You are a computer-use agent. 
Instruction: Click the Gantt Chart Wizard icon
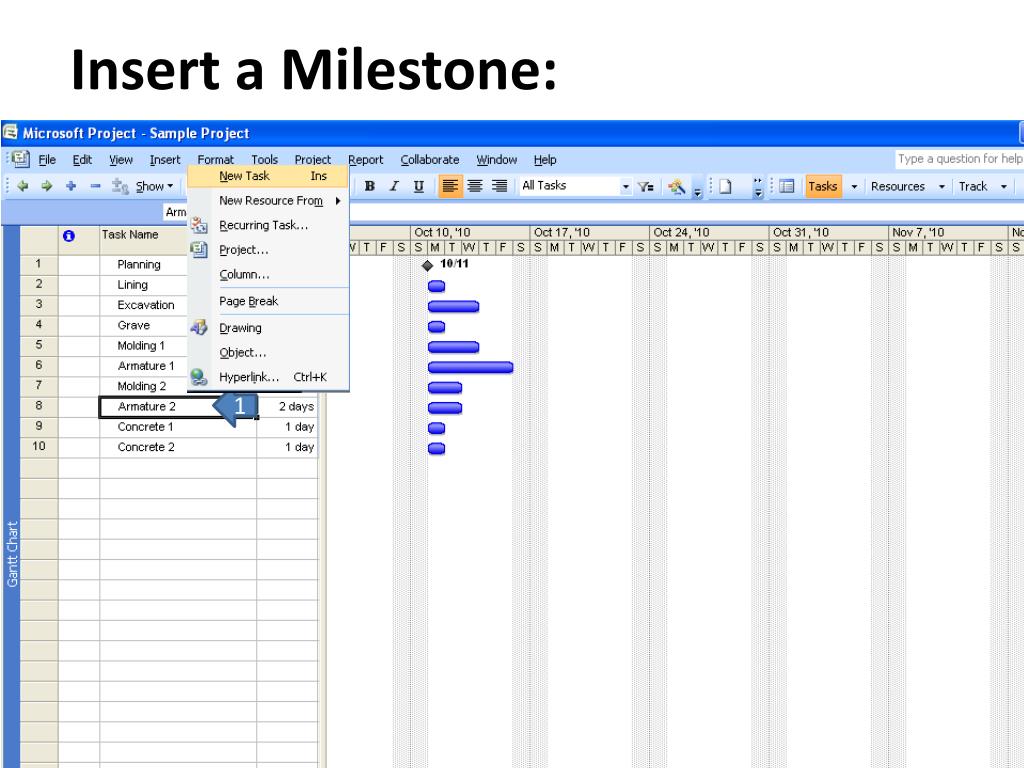pyautogui.click(x=677, y=187)
